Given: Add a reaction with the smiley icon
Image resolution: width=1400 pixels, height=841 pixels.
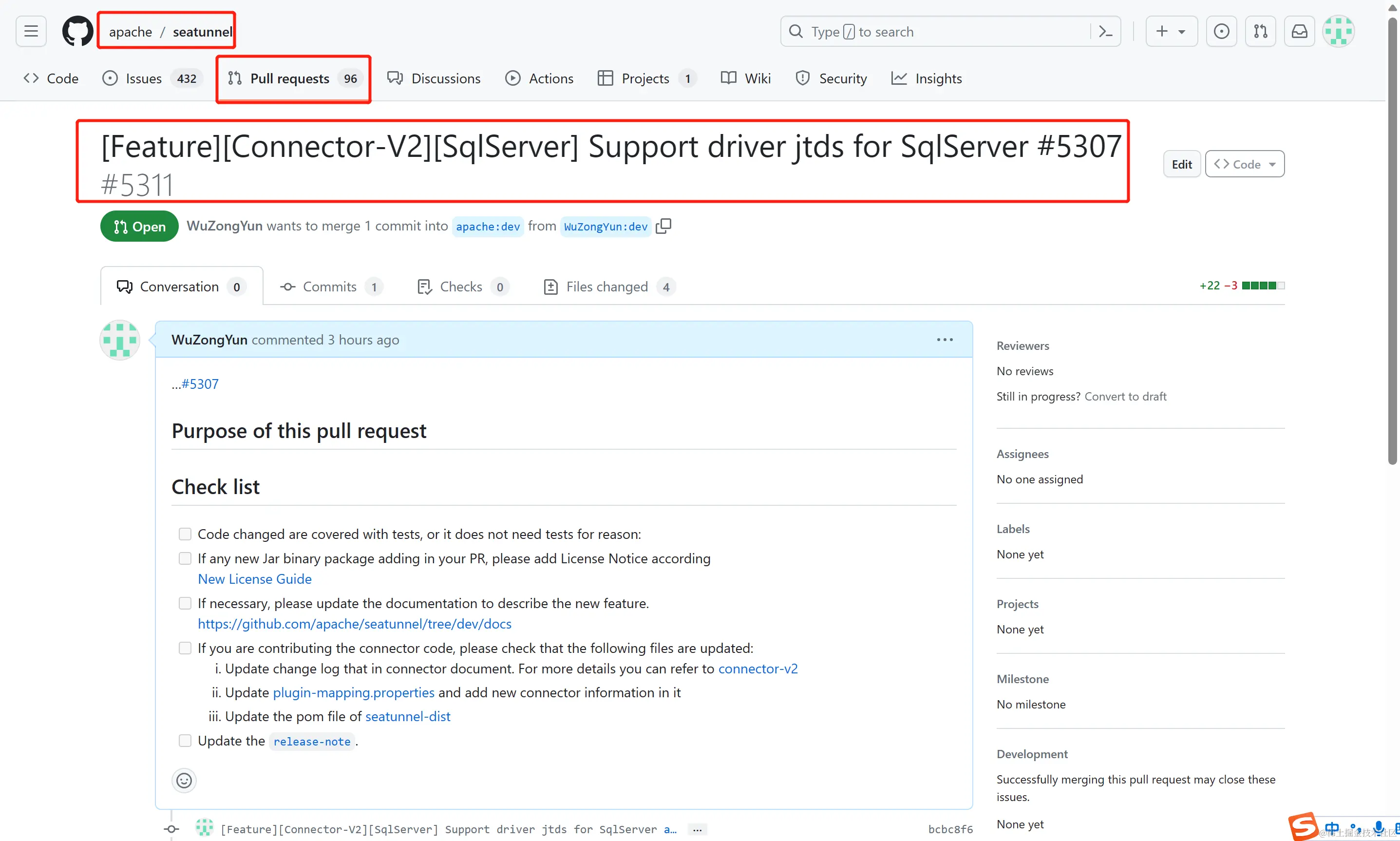Looking at the screenshot, I should [x=184, y=781].
